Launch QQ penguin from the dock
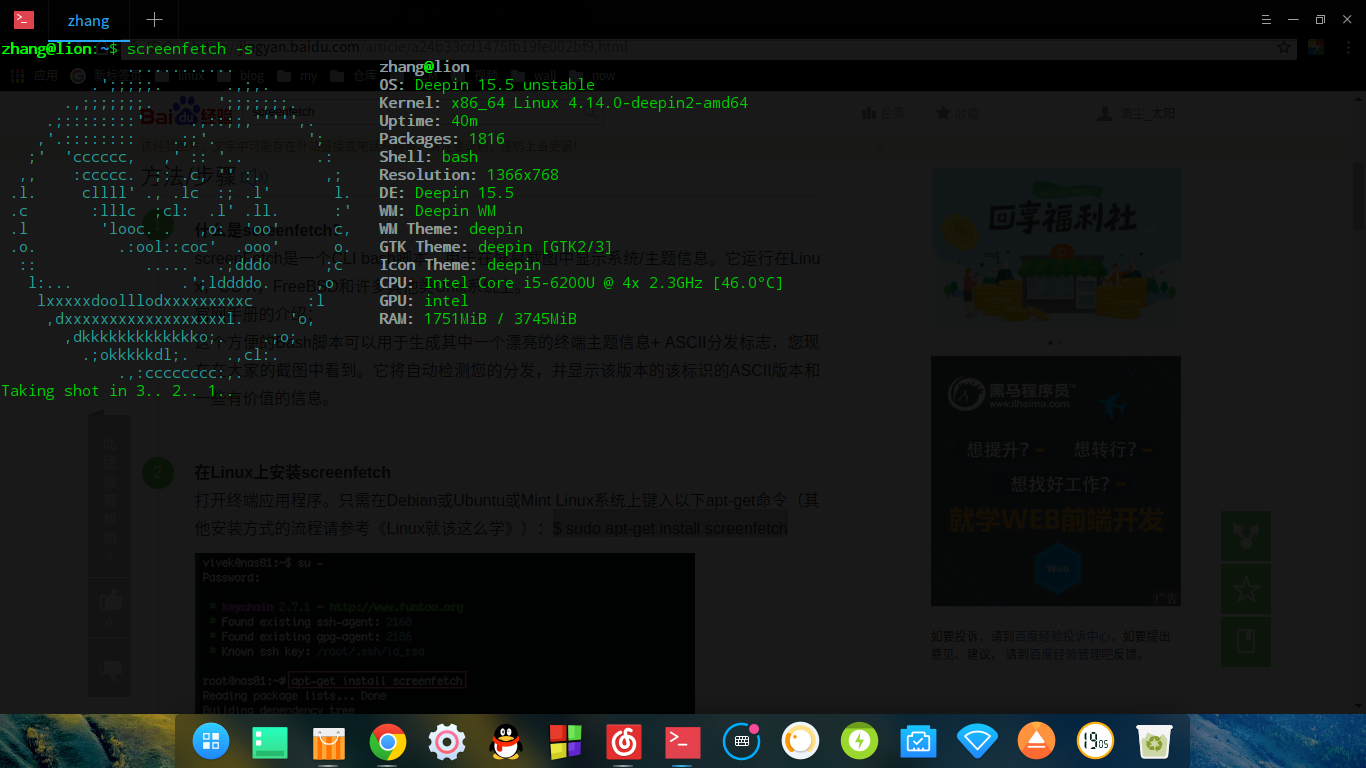 point(506,741)
